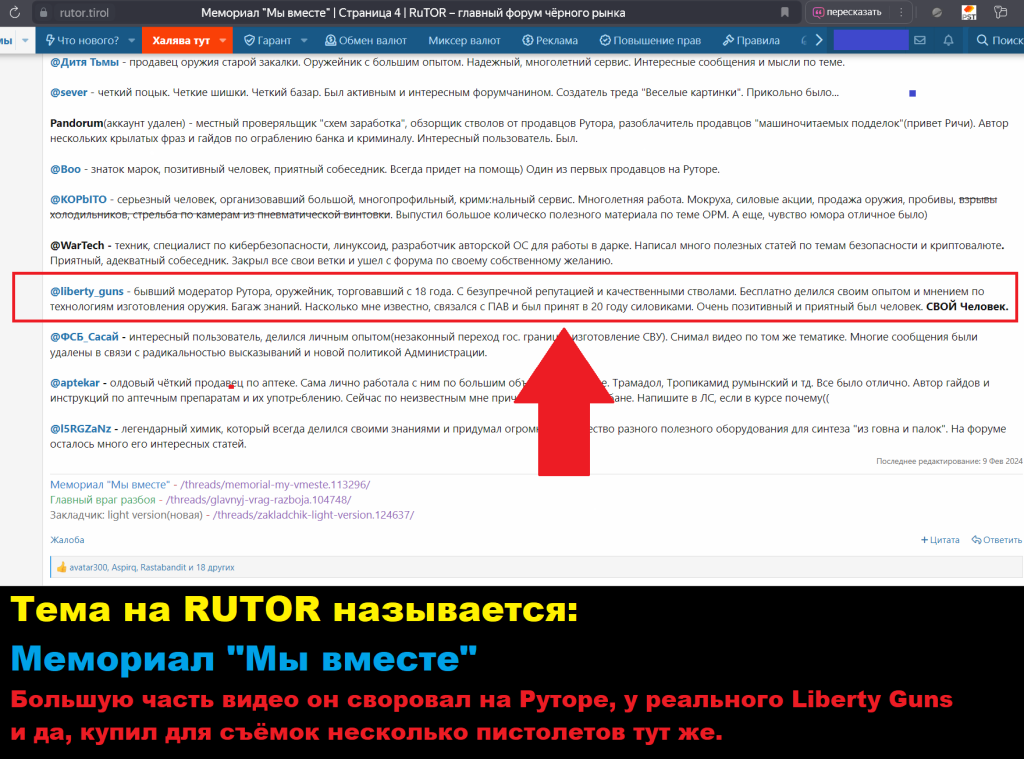Open the Гарант menu item
This screenshot has width=1024, height=759.
(267, 40)
